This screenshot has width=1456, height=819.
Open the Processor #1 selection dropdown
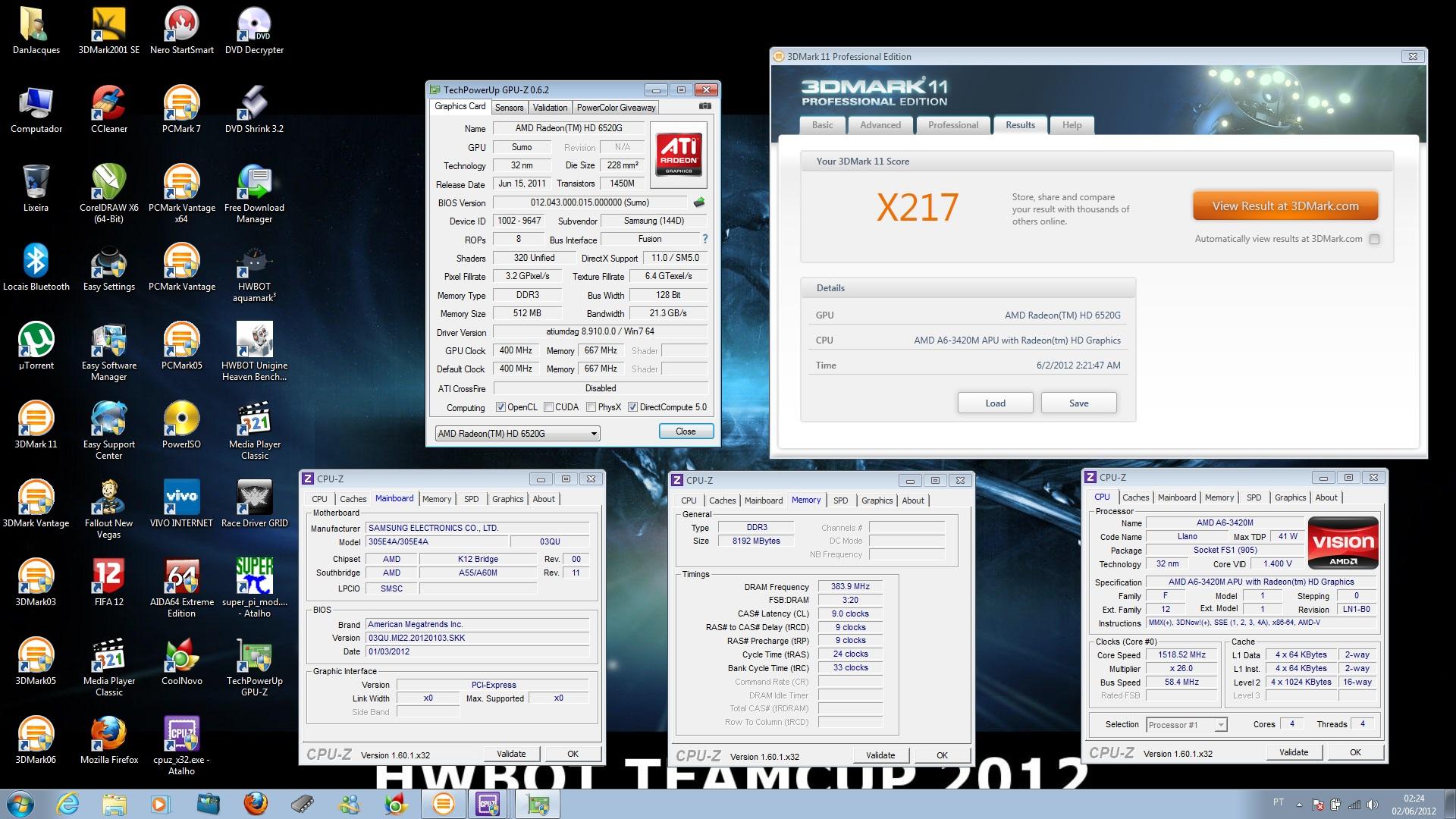[x=1186, y=725]
